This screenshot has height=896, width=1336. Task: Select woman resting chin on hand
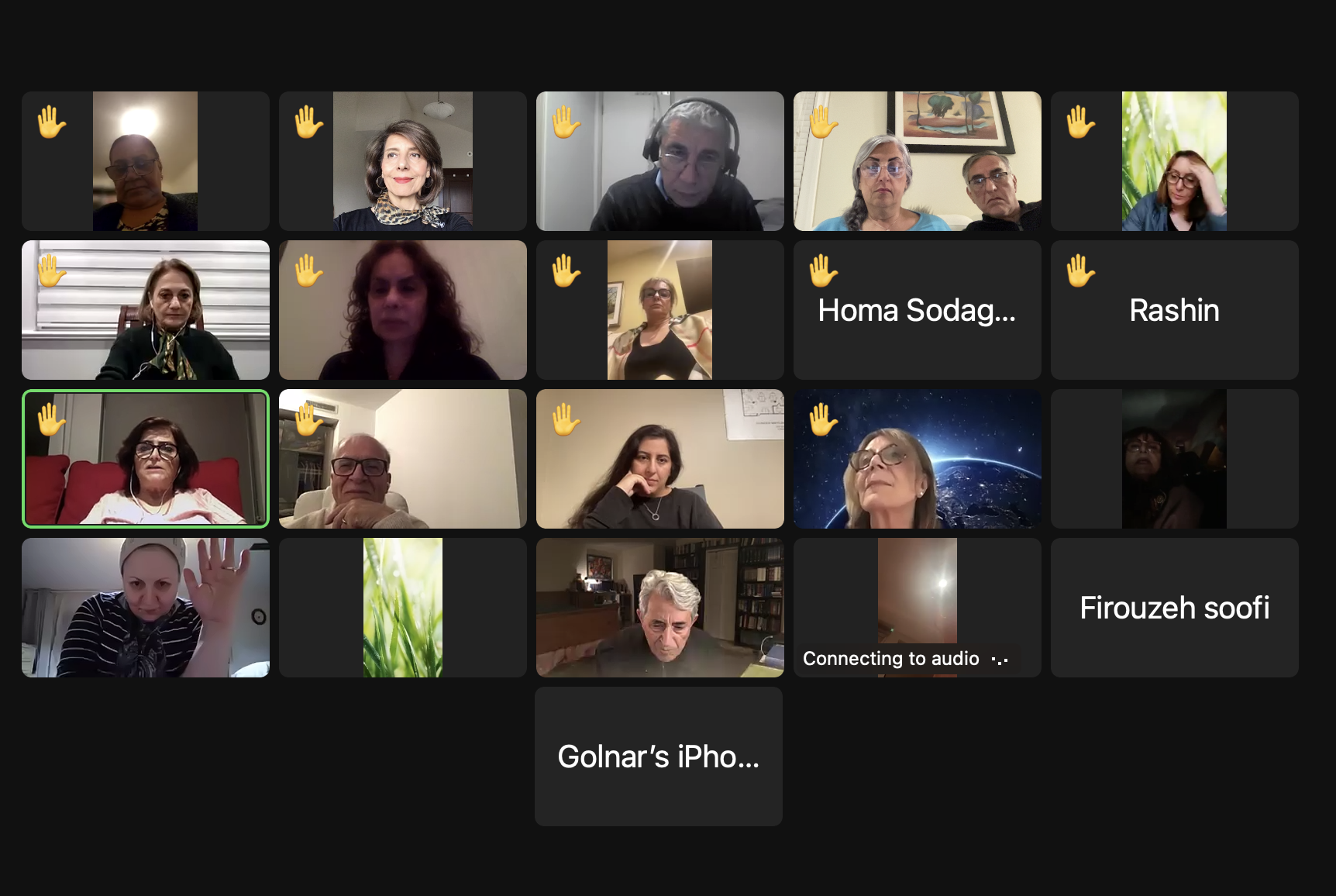coord(660,459)
